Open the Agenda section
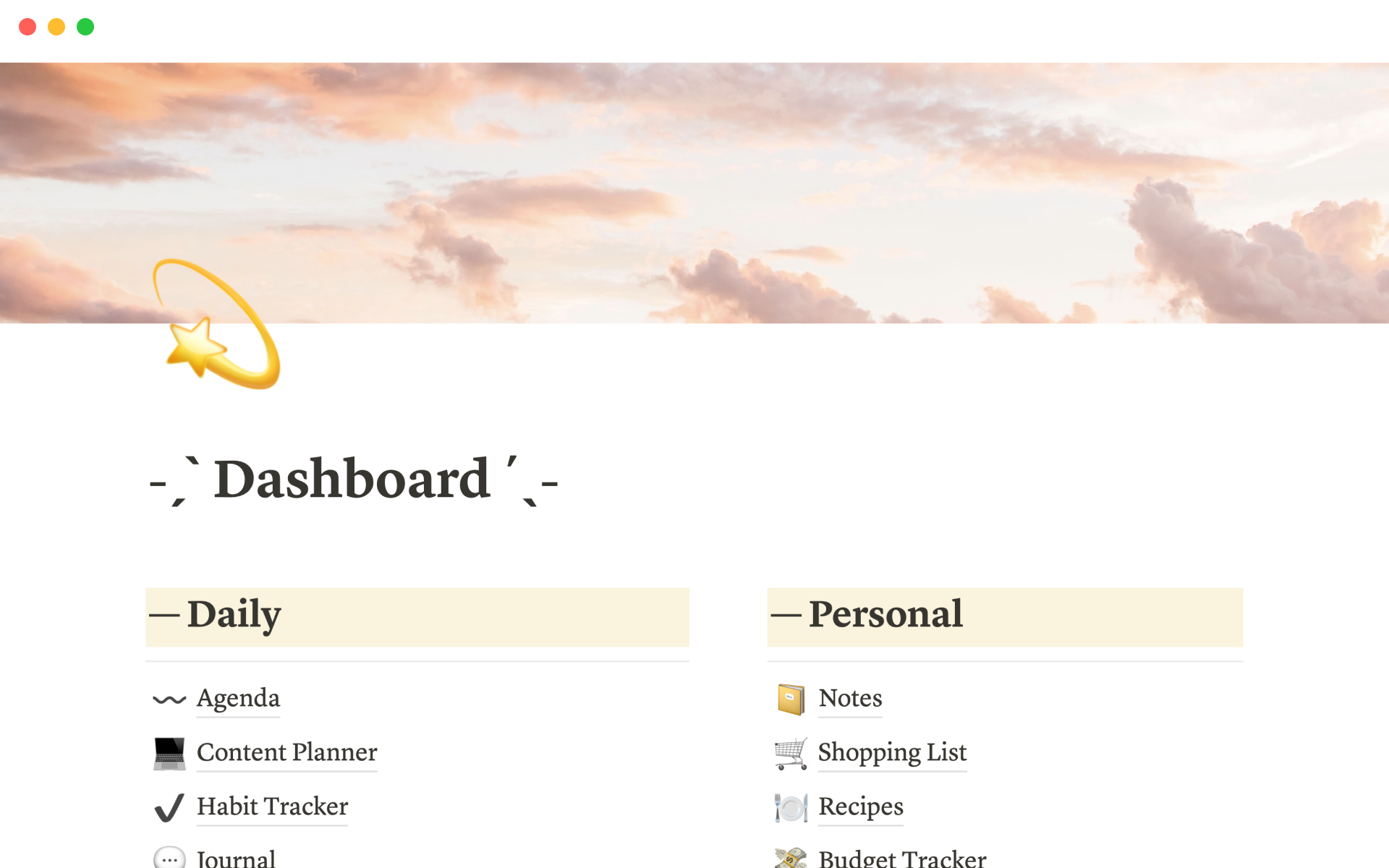Image resolution: width=1389 pixels, height=868 pixels. [x=239, y=697]
